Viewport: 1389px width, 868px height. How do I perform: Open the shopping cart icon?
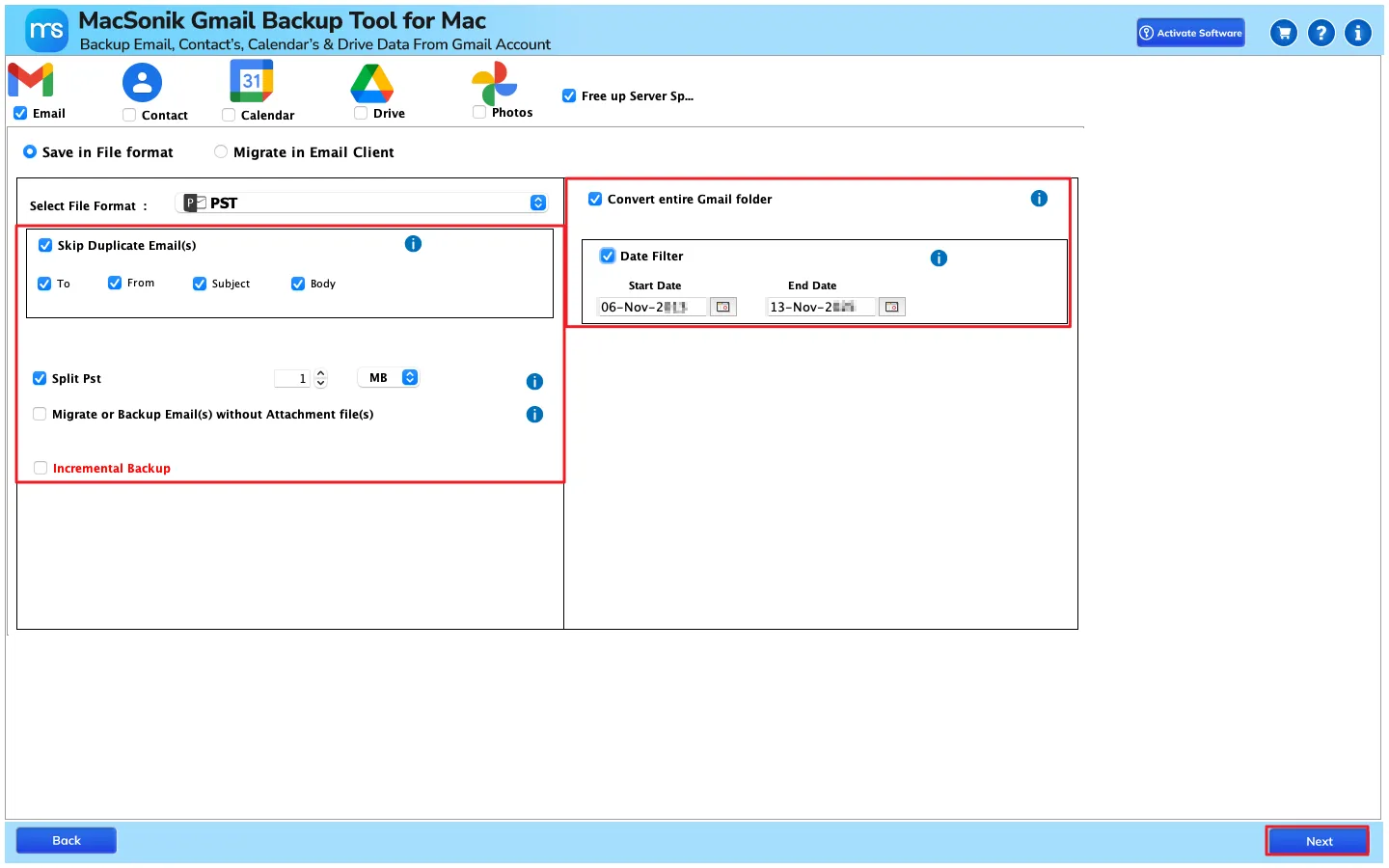tap(1284, 33)
